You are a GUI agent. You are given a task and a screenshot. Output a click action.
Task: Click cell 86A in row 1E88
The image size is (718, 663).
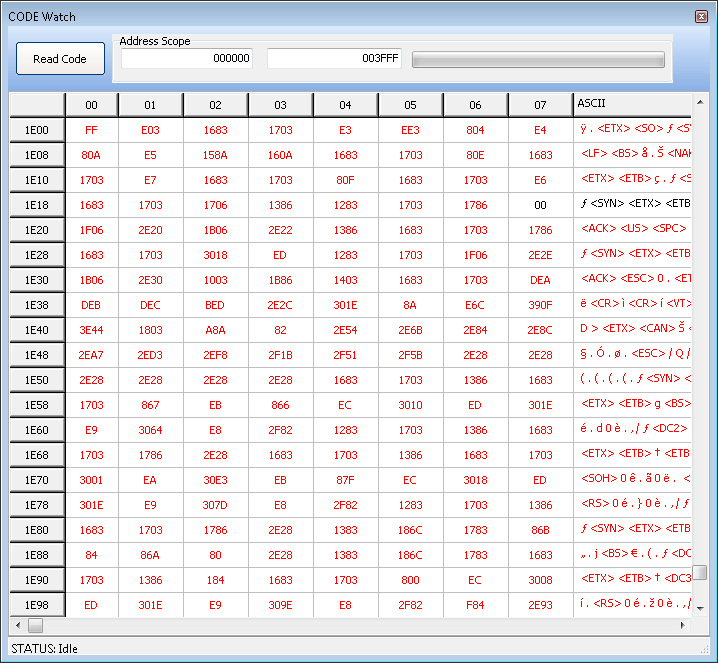(150, 555)
